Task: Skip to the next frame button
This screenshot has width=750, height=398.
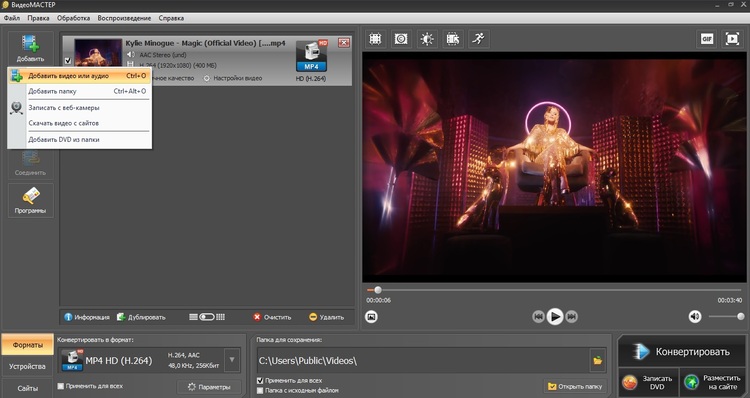Action: coord(571,316)
